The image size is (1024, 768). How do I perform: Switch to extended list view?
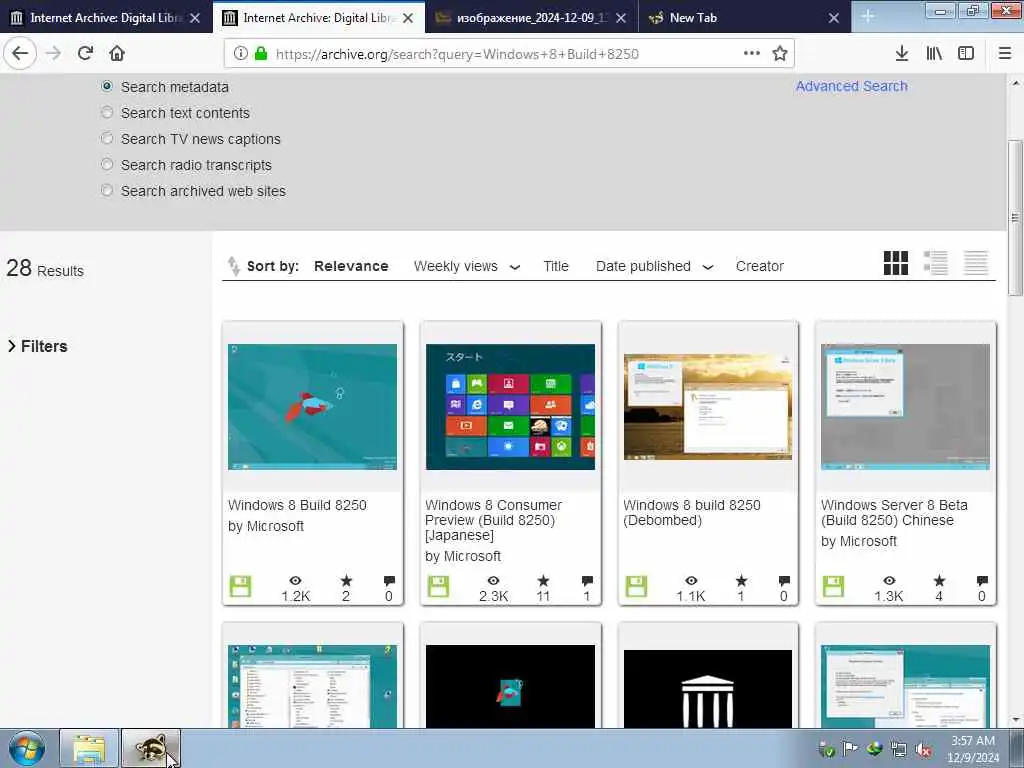click(936, 263)
